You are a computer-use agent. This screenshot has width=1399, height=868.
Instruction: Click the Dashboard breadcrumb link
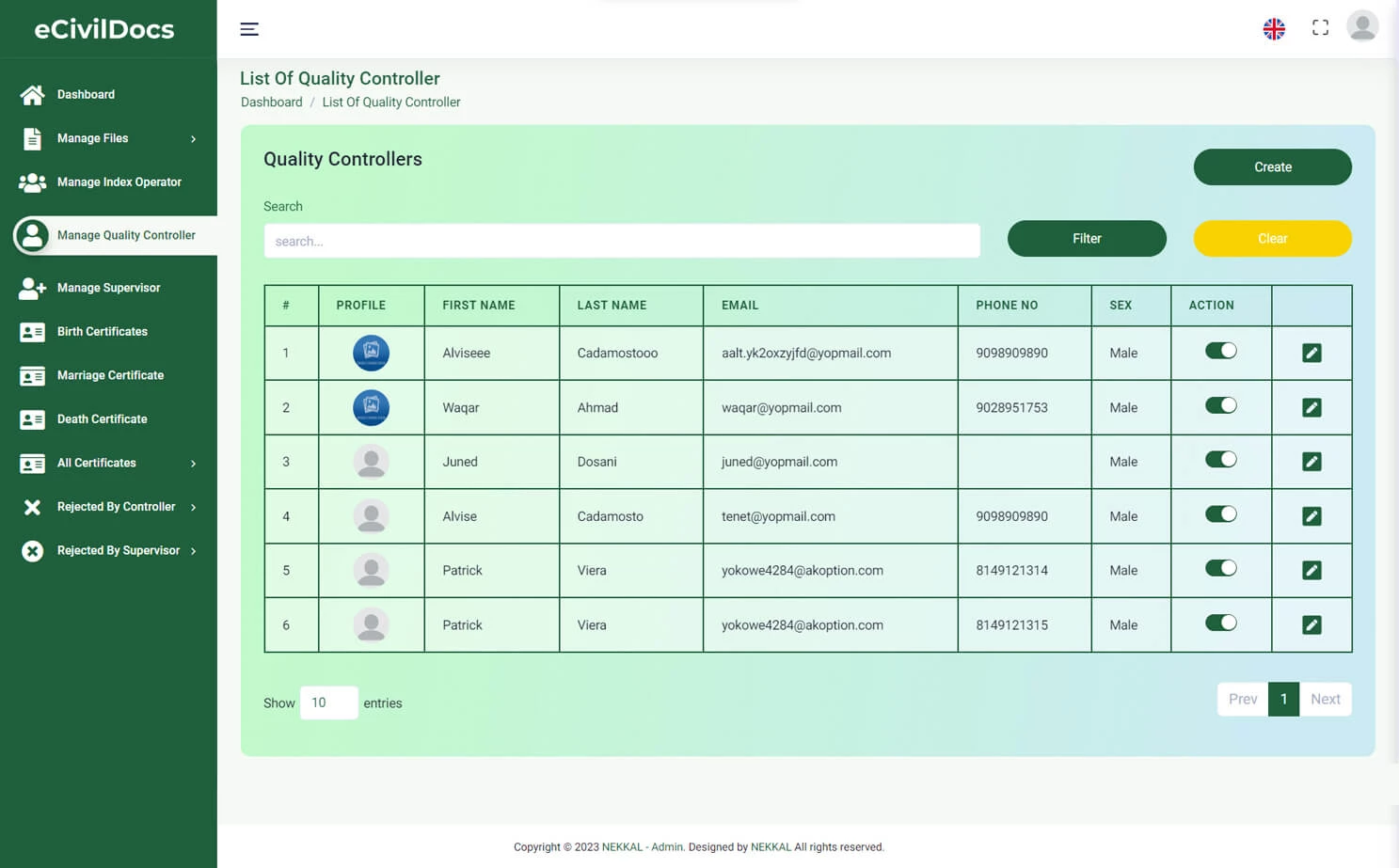(x=271, y=102)
